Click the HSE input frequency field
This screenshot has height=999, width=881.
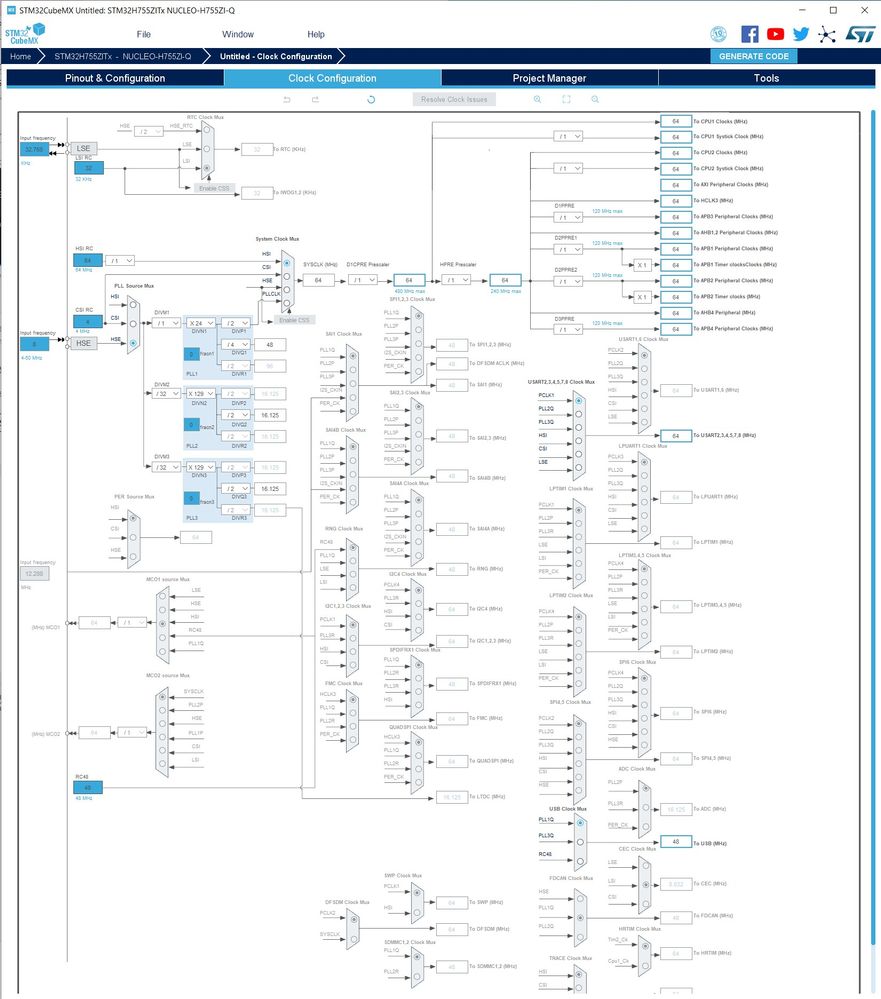[x=34, y=344]
